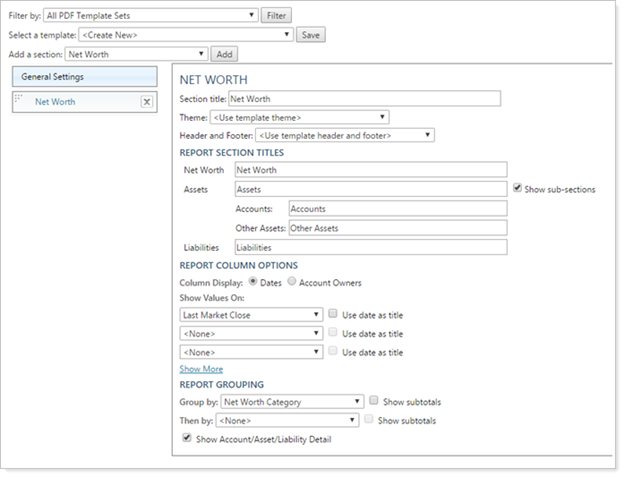Choose Account Owners column display option
Screen dimensions: 624x477
click(x=293, y=283)
